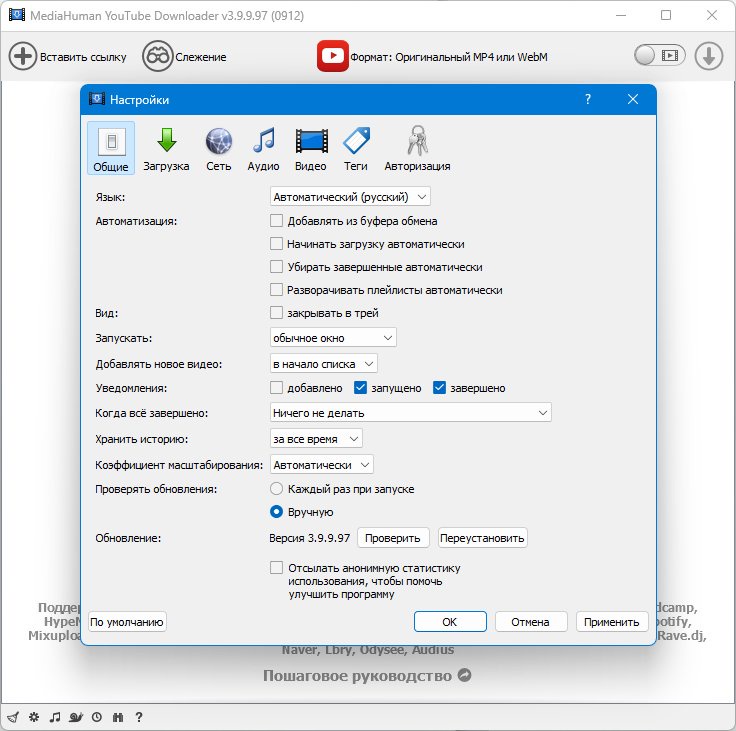Click the binoculars search icon in status bar
The width and height of the screenshot is (736, 731).
[x=118, y=717]
